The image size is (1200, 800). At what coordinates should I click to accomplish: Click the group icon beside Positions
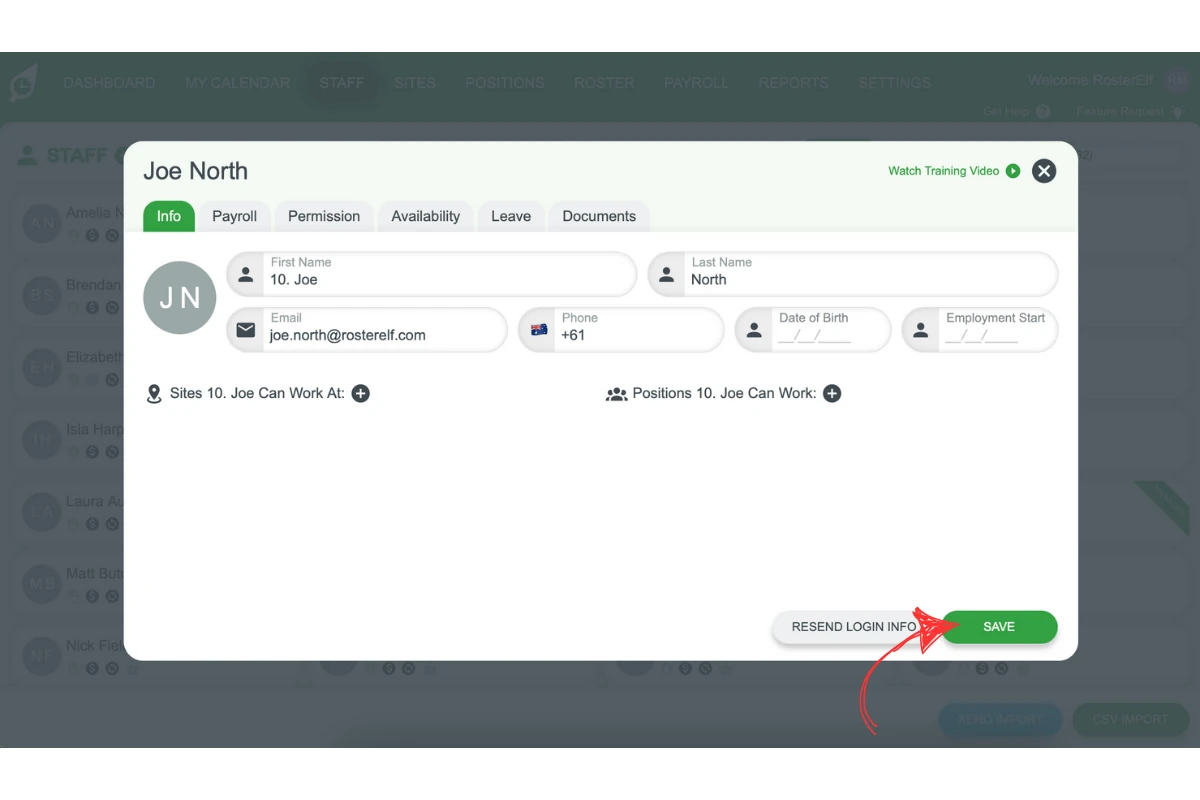(x=616, y=394)
